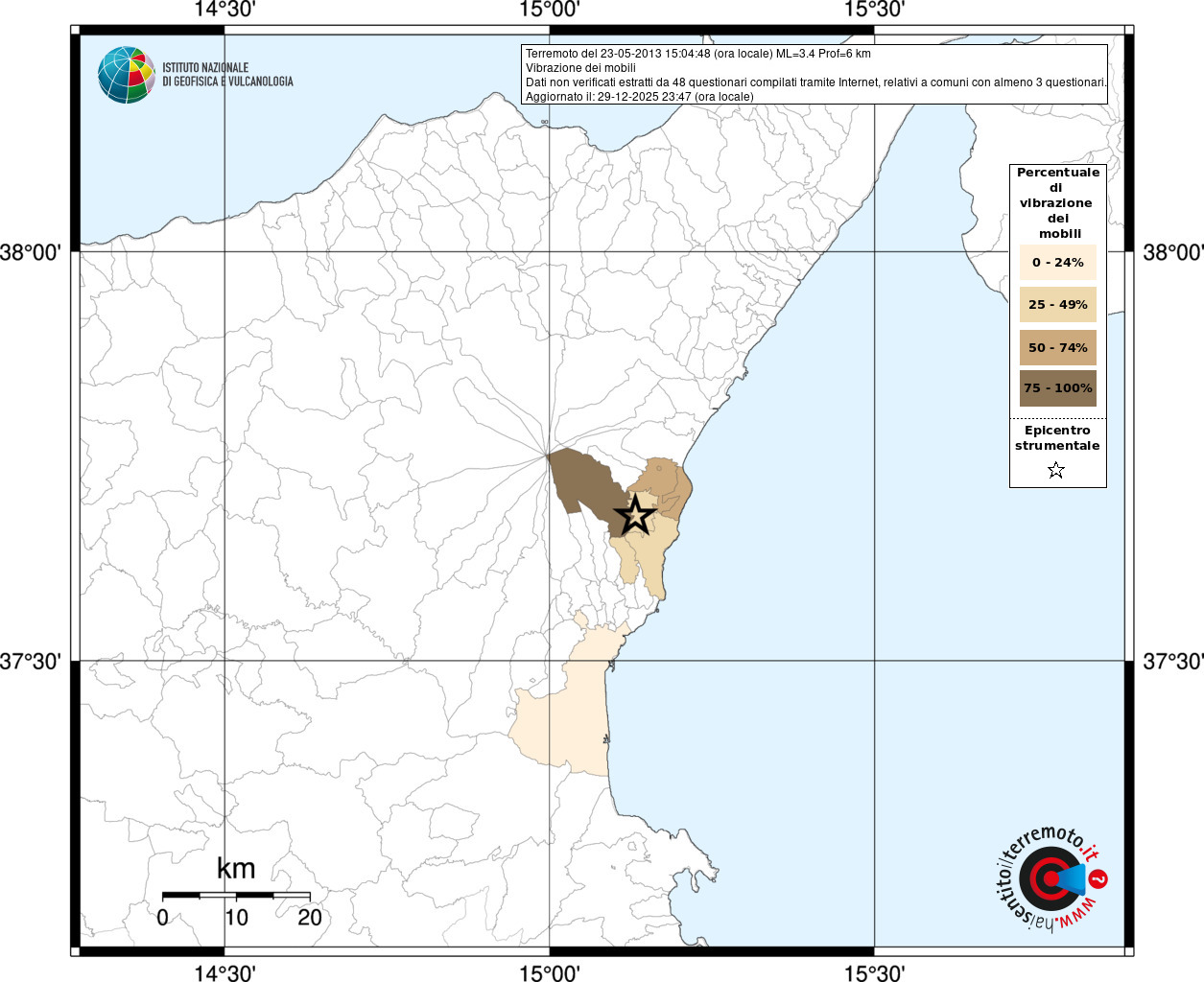Click the left '37°30'' latitude label

(x=31, y=661)
